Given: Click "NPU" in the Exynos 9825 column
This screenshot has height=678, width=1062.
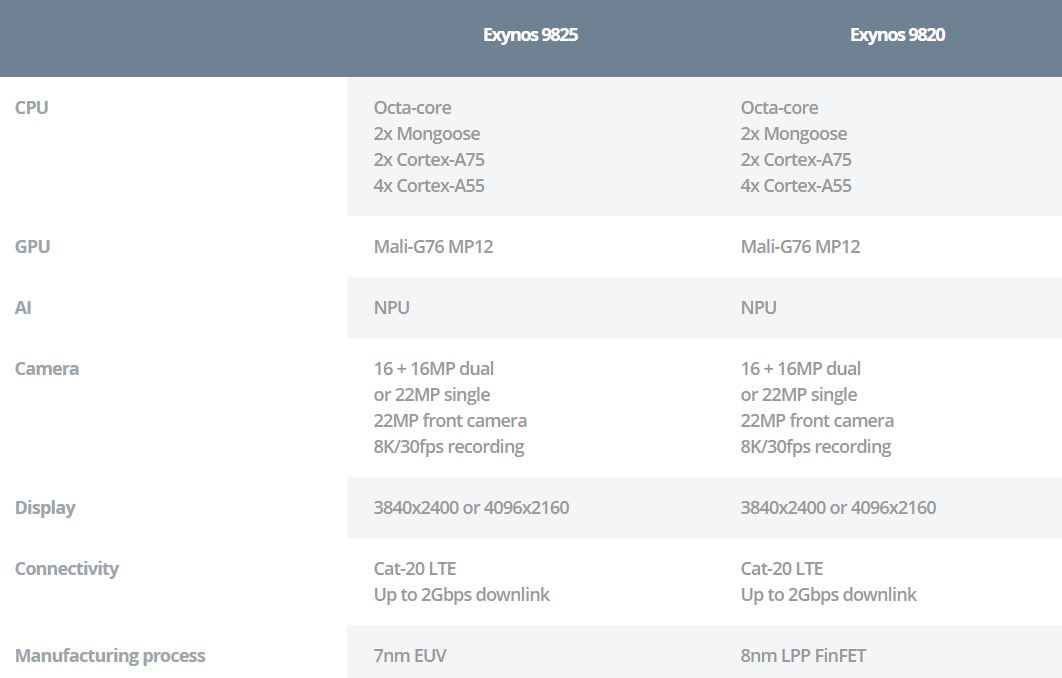Looking at the screenshot, I should 391,308.
